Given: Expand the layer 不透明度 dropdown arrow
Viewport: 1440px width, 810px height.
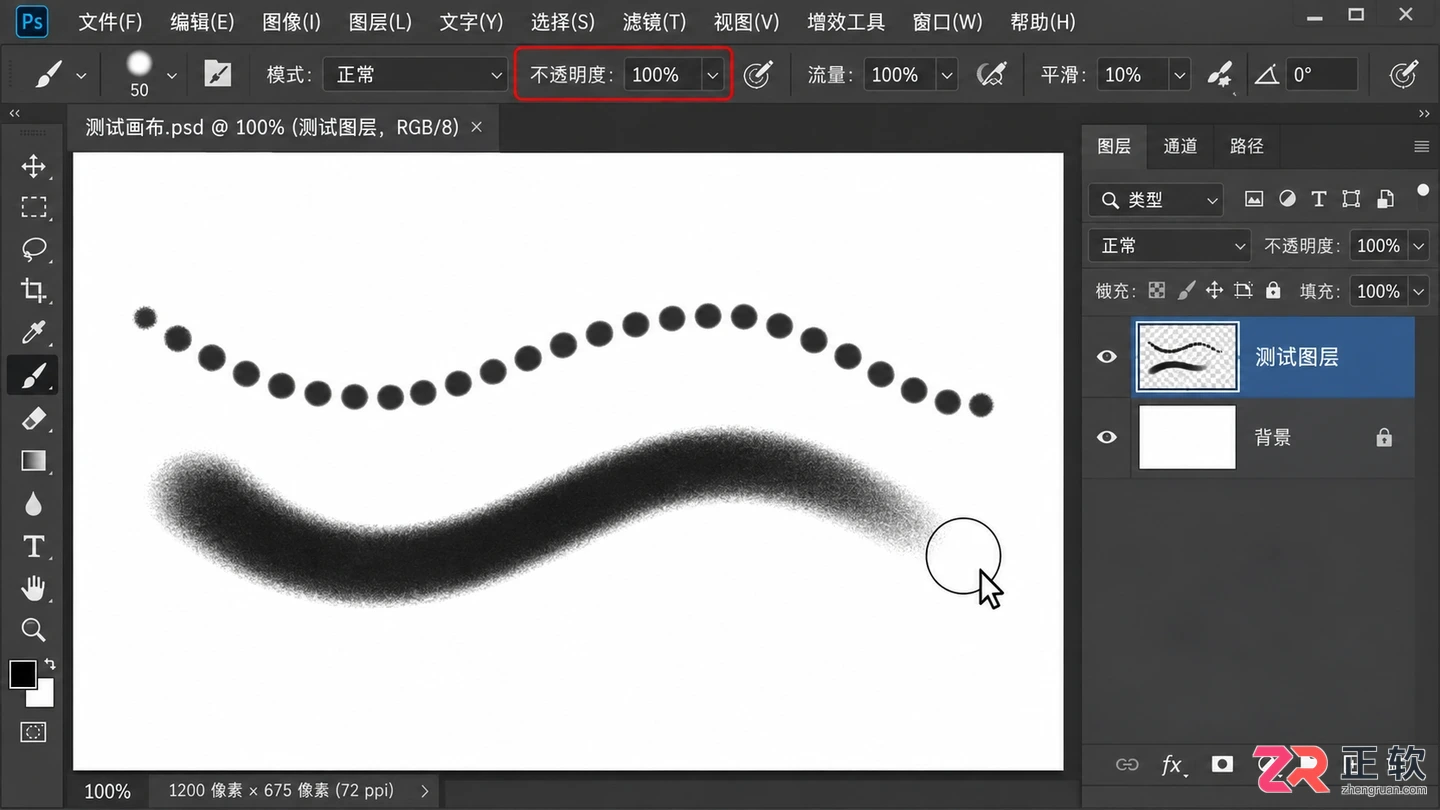Looking at the screenshot, I should pos(1418,246).
